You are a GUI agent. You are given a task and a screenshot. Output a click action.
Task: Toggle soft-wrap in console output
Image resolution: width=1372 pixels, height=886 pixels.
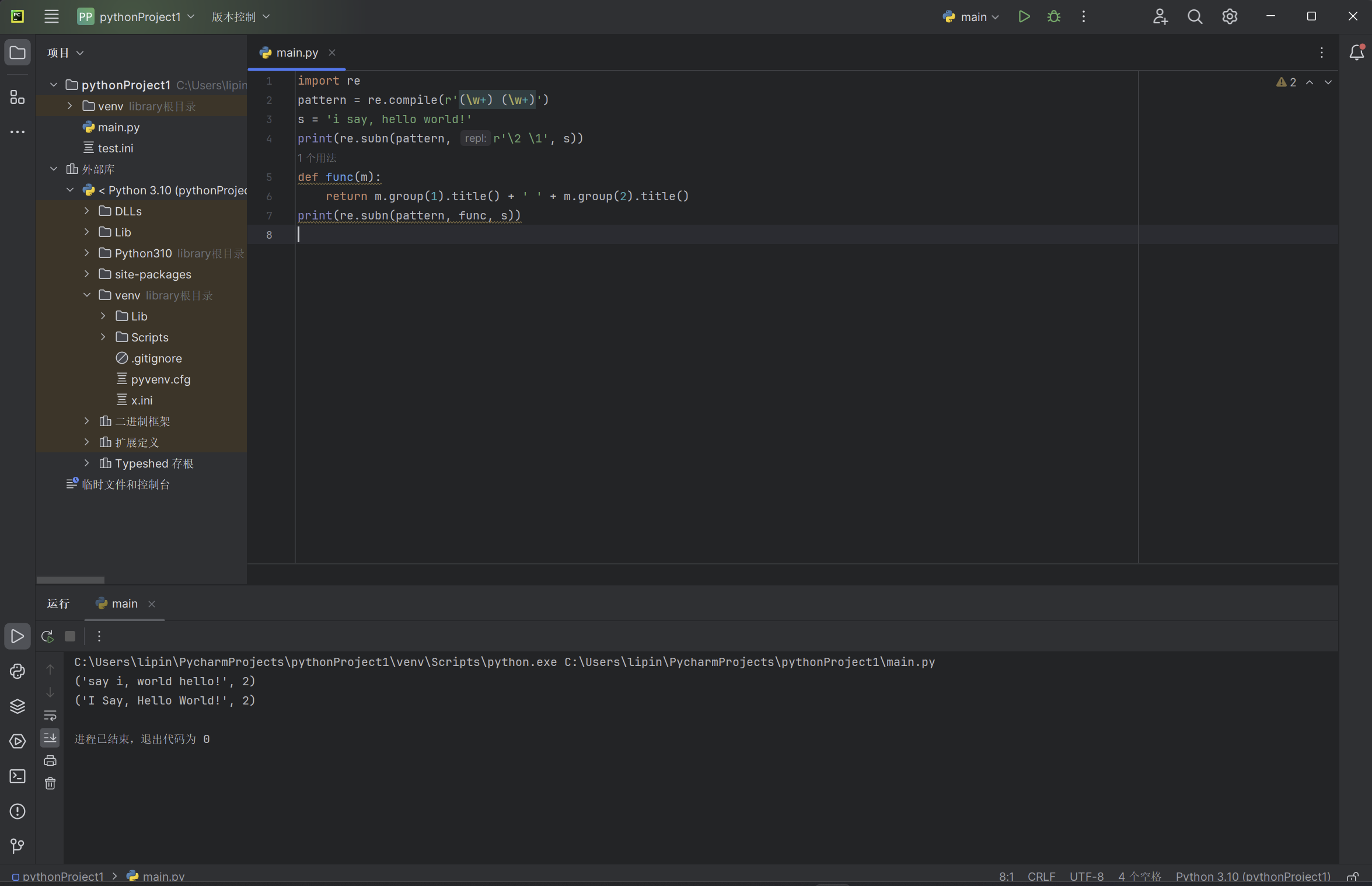click(50, 716)
